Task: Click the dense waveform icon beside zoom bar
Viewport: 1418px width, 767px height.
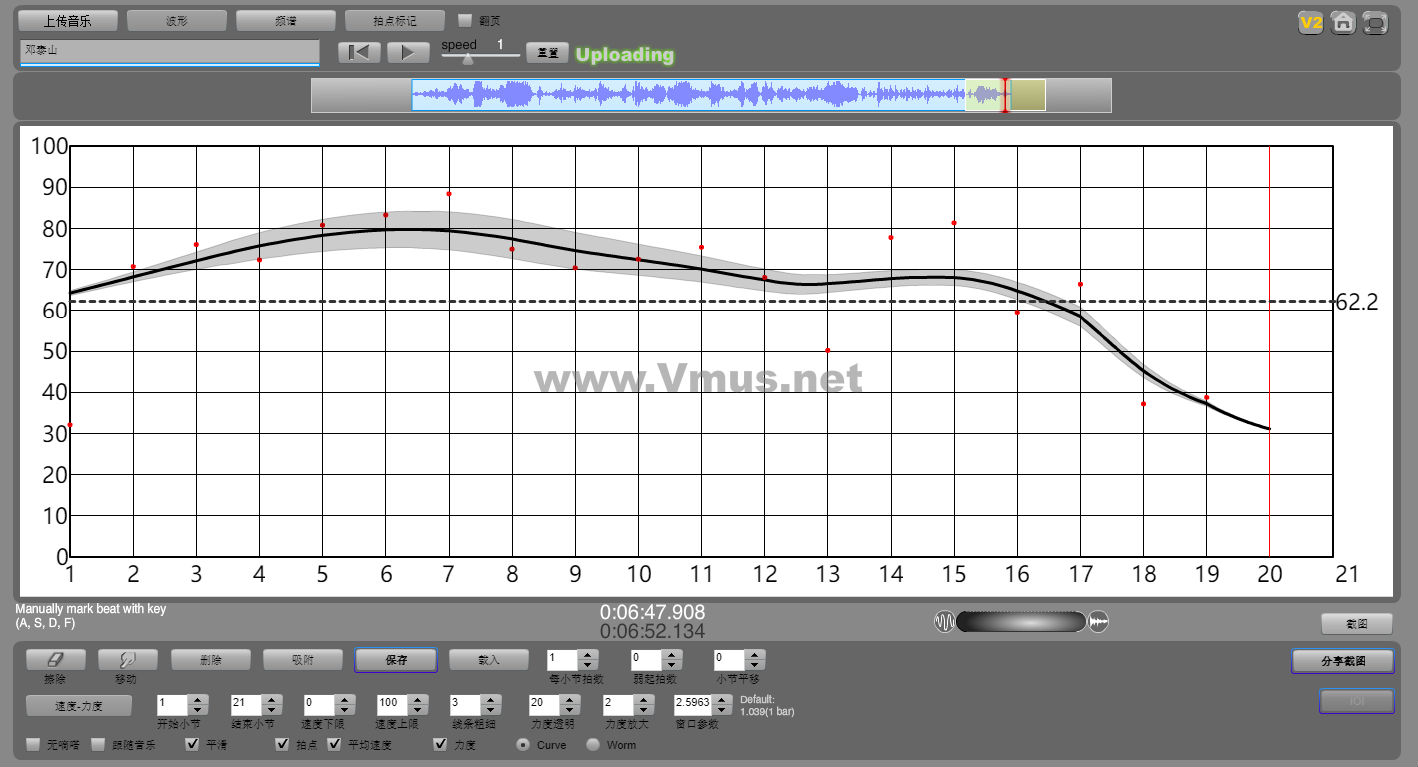Action: coord(944,622)
